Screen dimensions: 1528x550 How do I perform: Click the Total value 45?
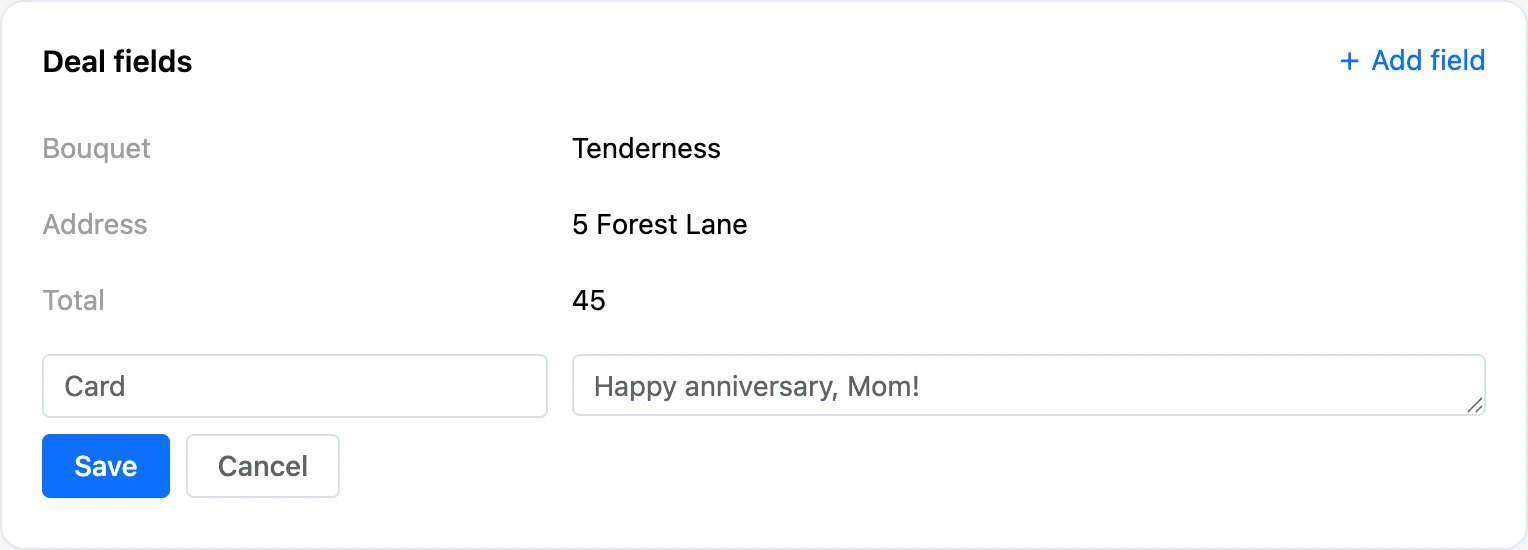pos(589,301)
